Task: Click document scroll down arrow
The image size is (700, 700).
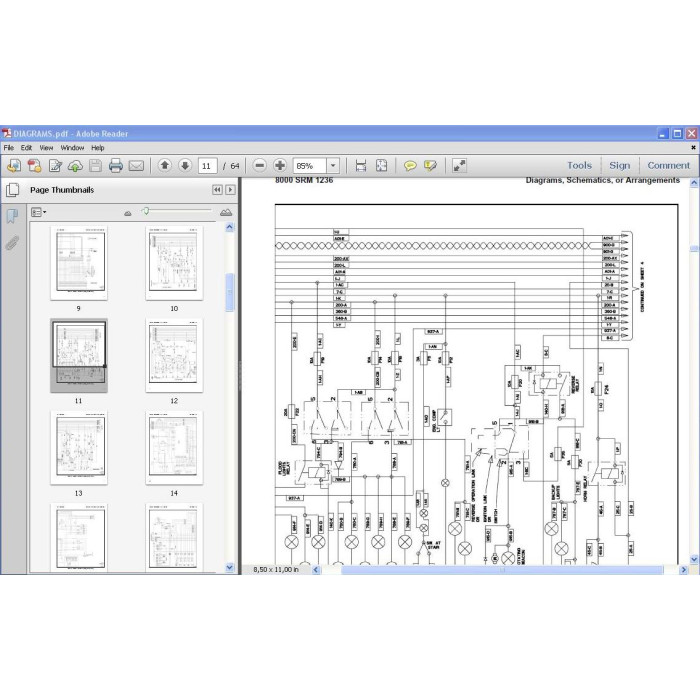Action: [x=694, y=559]
